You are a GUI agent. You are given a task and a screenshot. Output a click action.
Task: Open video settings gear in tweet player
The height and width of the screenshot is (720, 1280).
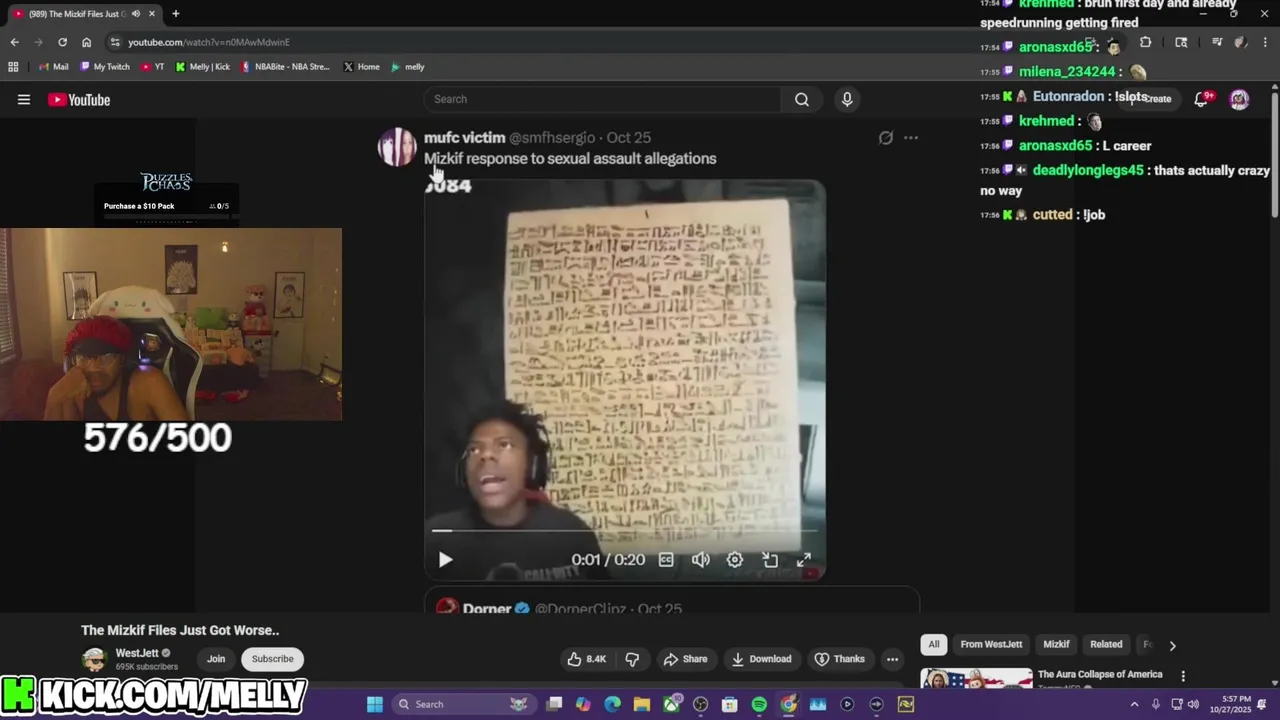coord(735,560)
